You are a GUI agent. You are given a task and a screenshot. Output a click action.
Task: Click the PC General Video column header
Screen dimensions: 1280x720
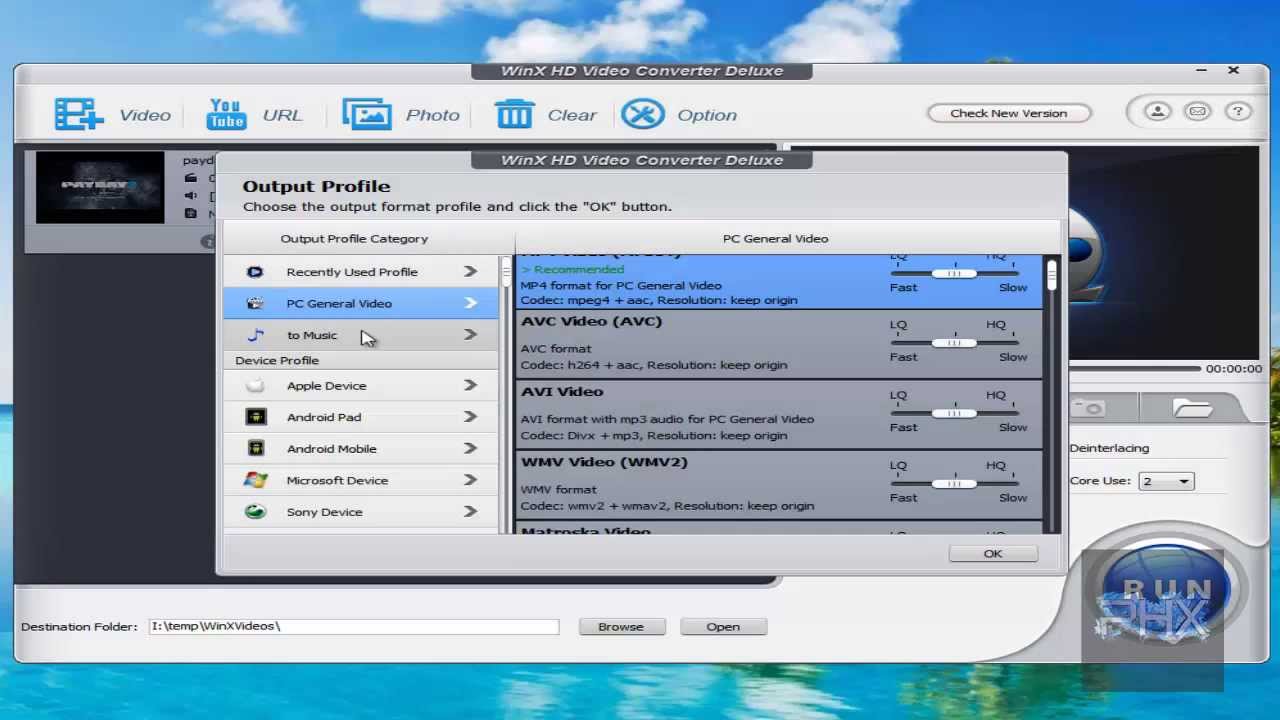775,239
